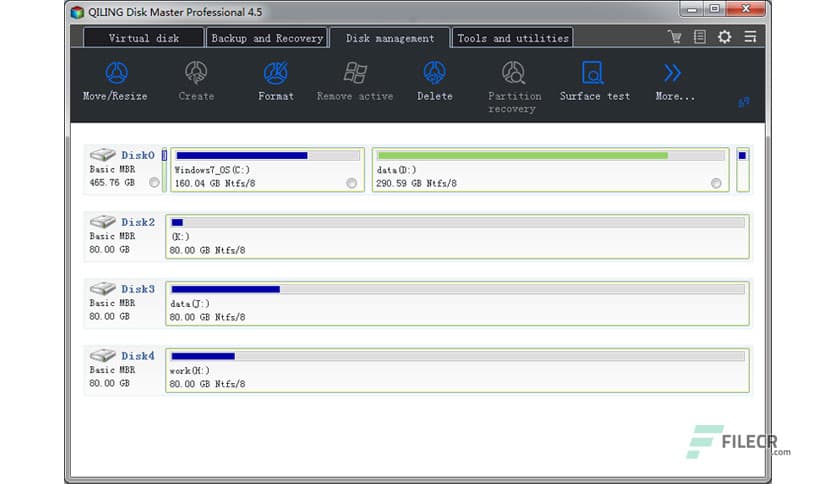Maximize the QILING Disk Master window
The height and width of the screenshot is (484, 836).
click(715, 9)
